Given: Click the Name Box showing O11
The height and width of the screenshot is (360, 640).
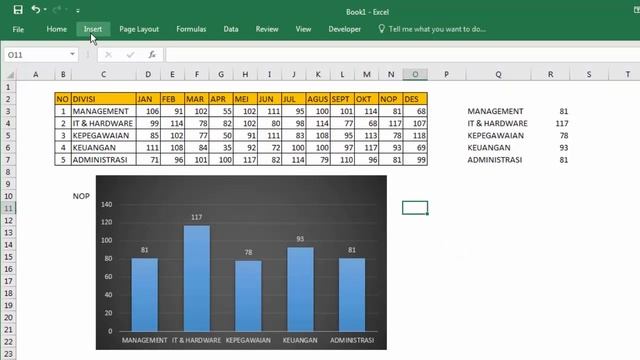Looking at the screenshot, I should click(x=36, y=55).
